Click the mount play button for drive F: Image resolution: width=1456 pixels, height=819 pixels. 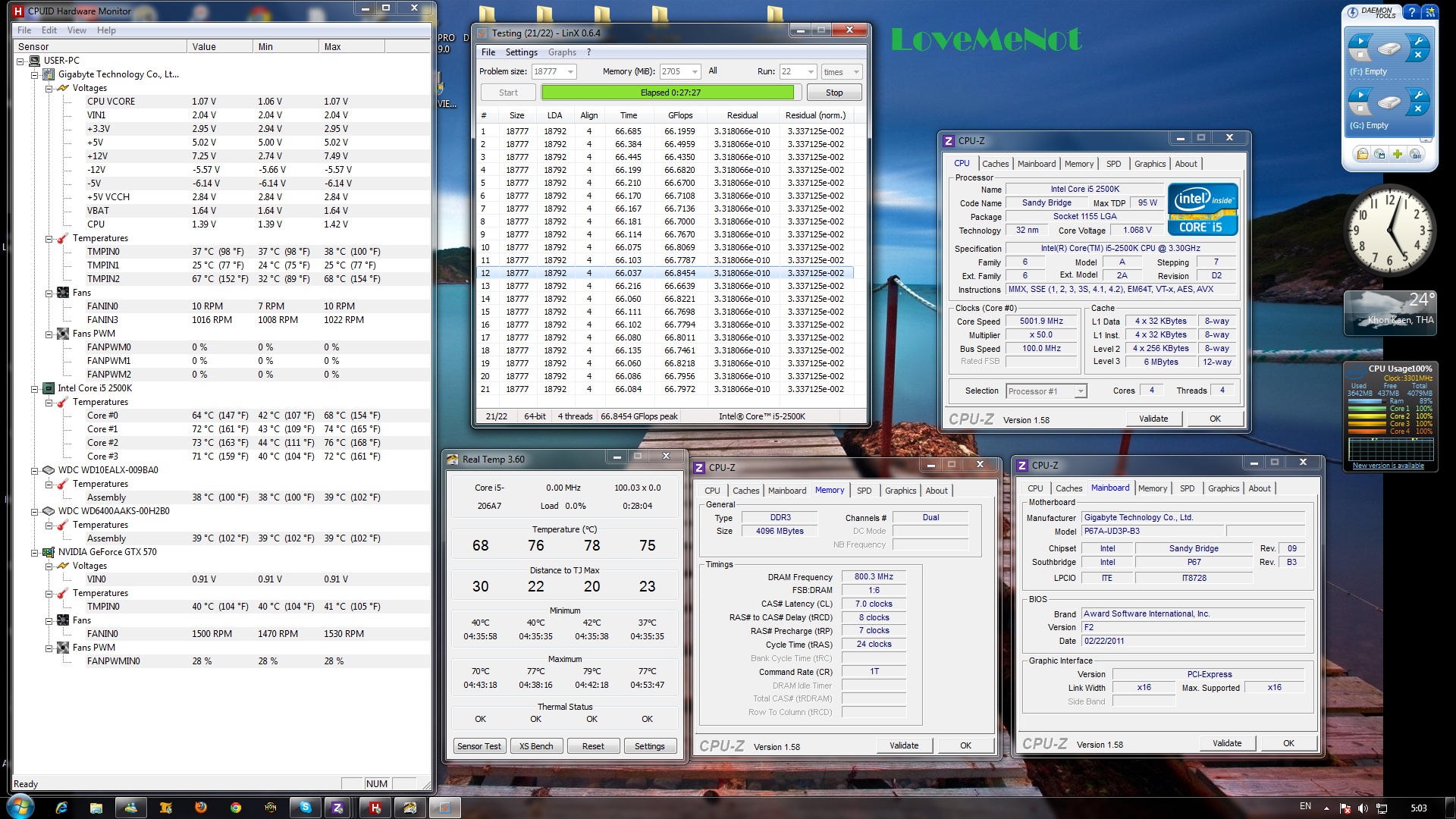[1360, 42]
